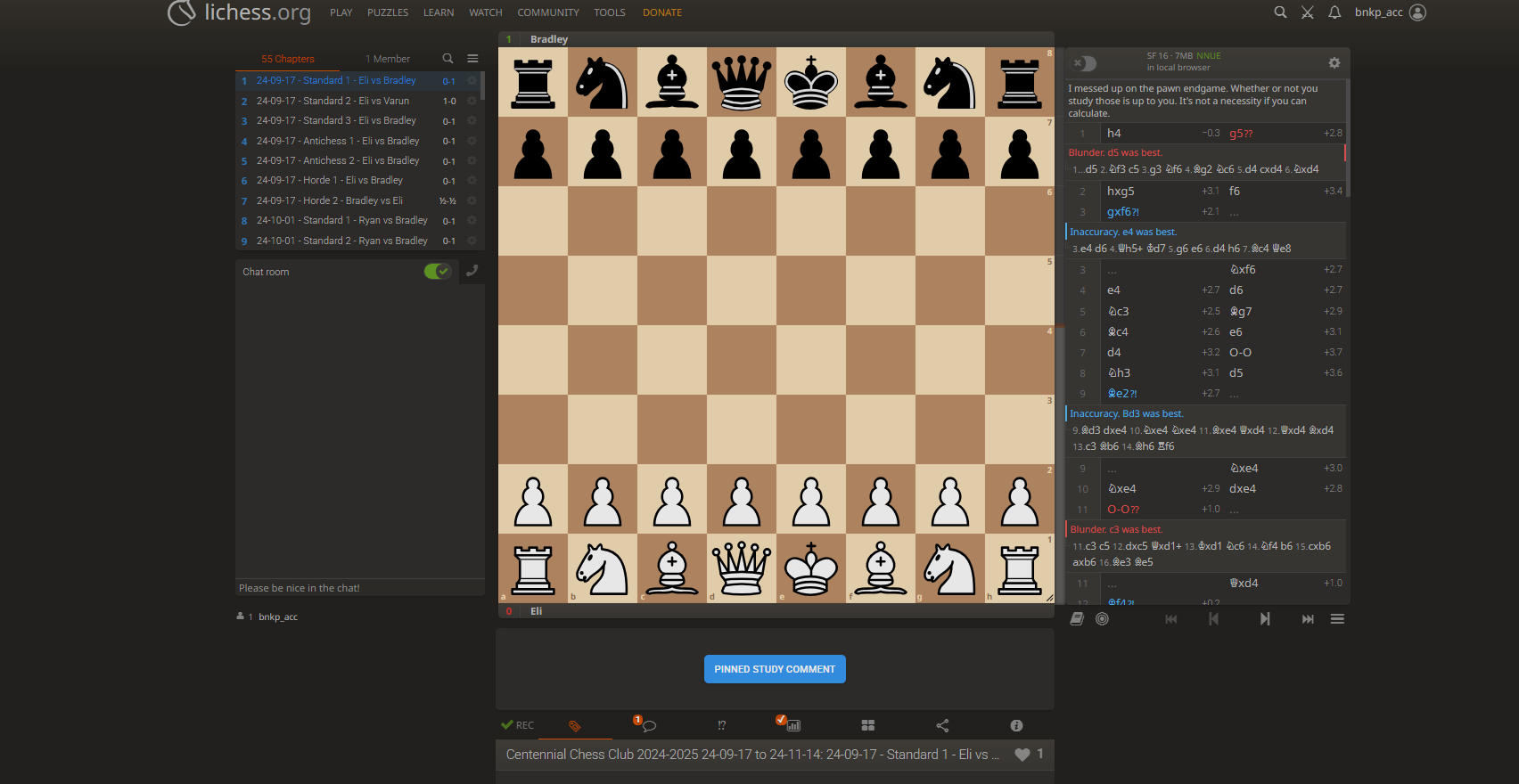Open the practice with computer target icon
The image size is (1519, 784).
pyautogui.click(x=1103, y=619)
